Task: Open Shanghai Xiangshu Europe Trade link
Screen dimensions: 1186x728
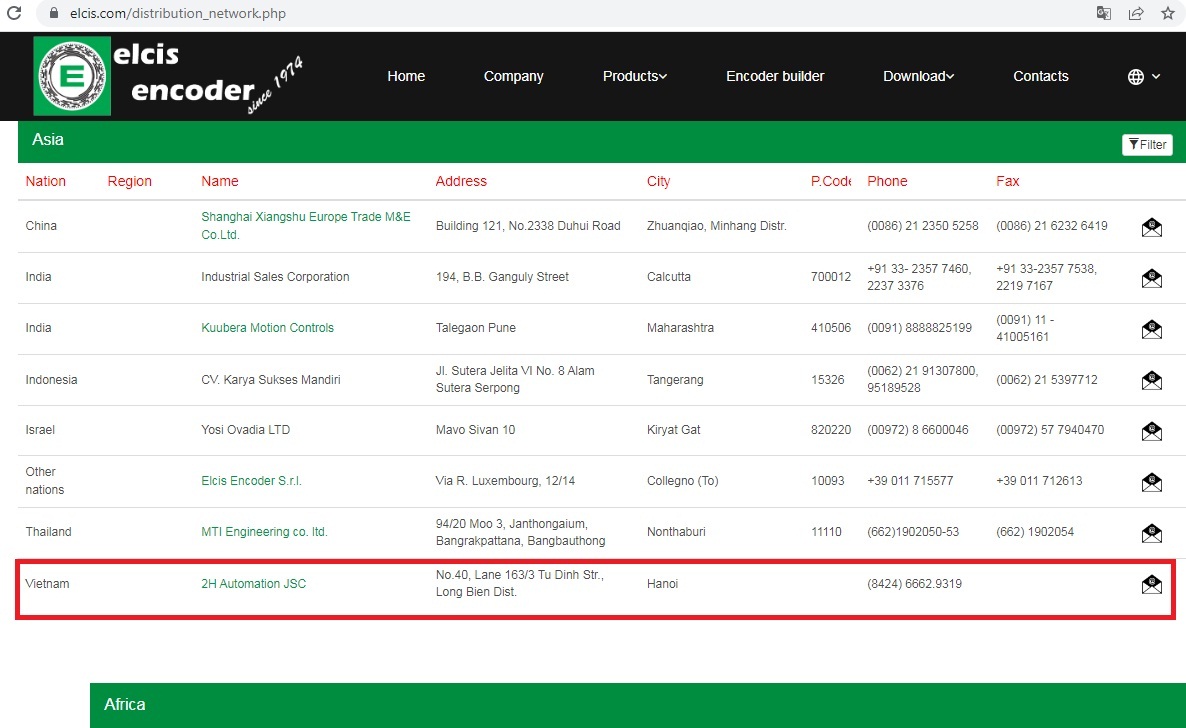Action: click(306, 226)
